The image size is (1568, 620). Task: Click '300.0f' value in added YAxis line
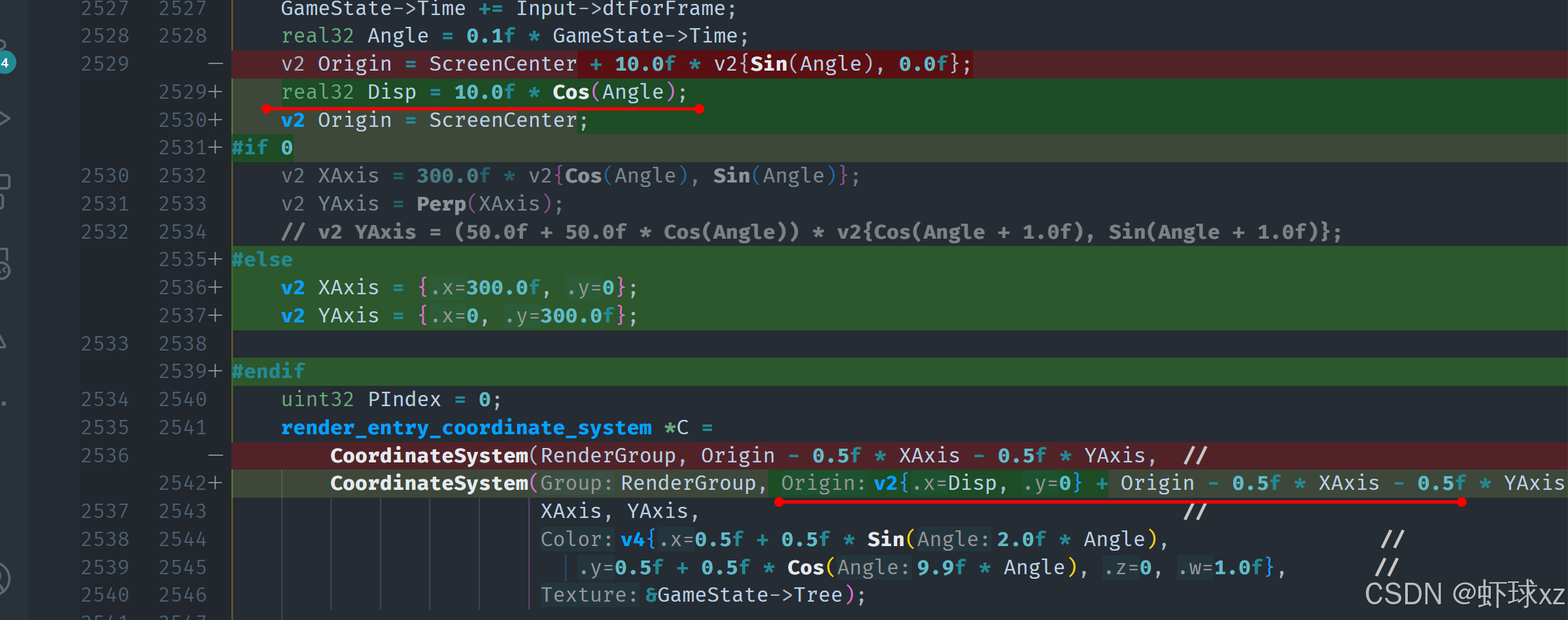[577, 316]
